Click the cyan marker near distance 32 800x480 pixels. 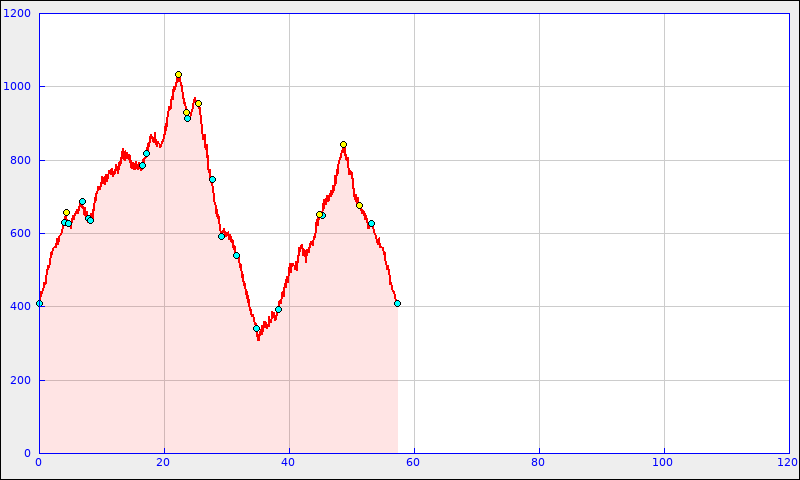[x=236, y=255]
